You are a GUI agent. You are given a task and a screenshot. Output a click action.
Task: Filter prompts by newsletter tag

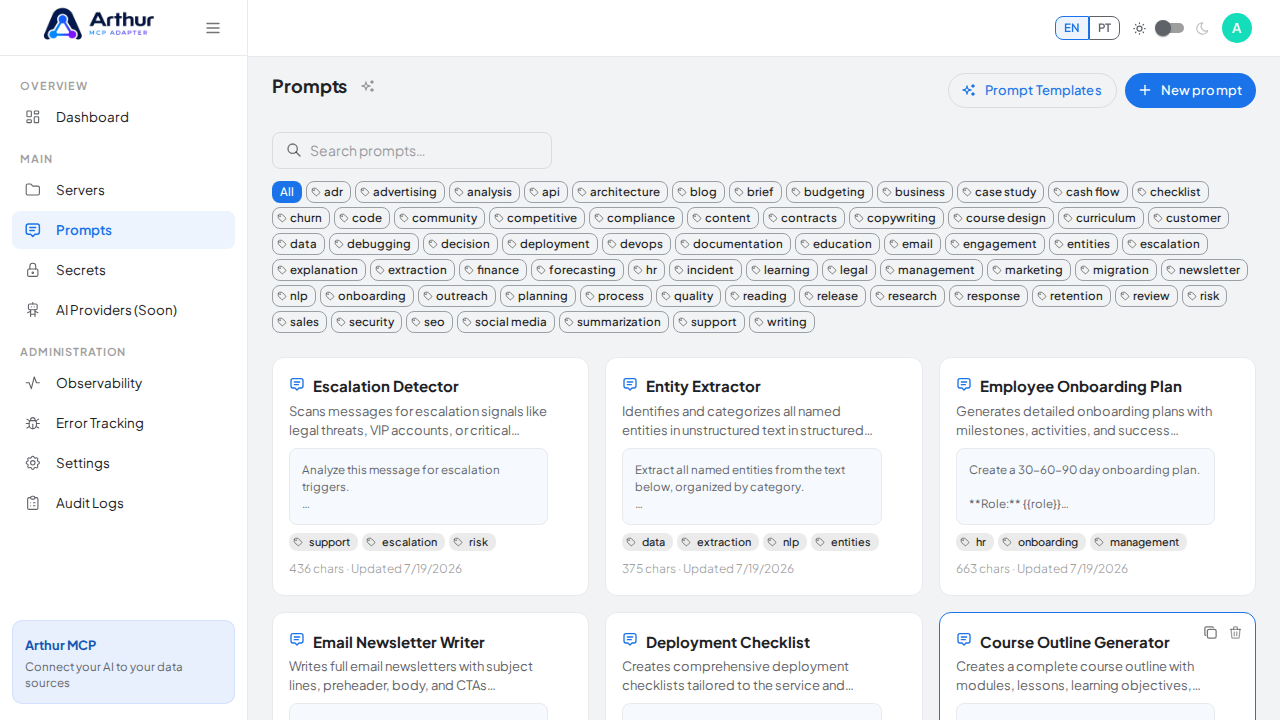(x=1204, y=270)
